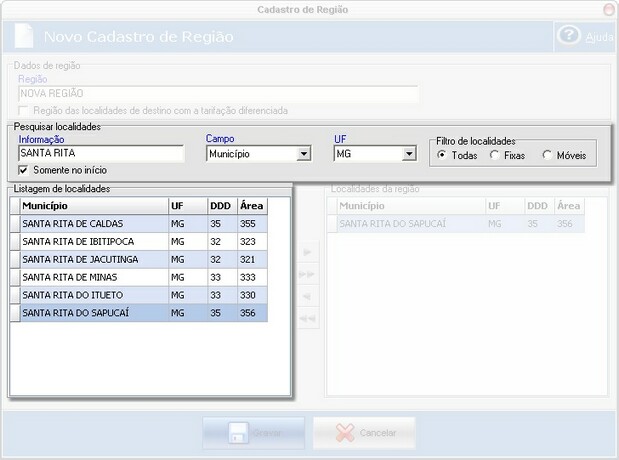Screen dimensions: 619x460
Task: Open the UF dropdown arrow
Action: 409,154
